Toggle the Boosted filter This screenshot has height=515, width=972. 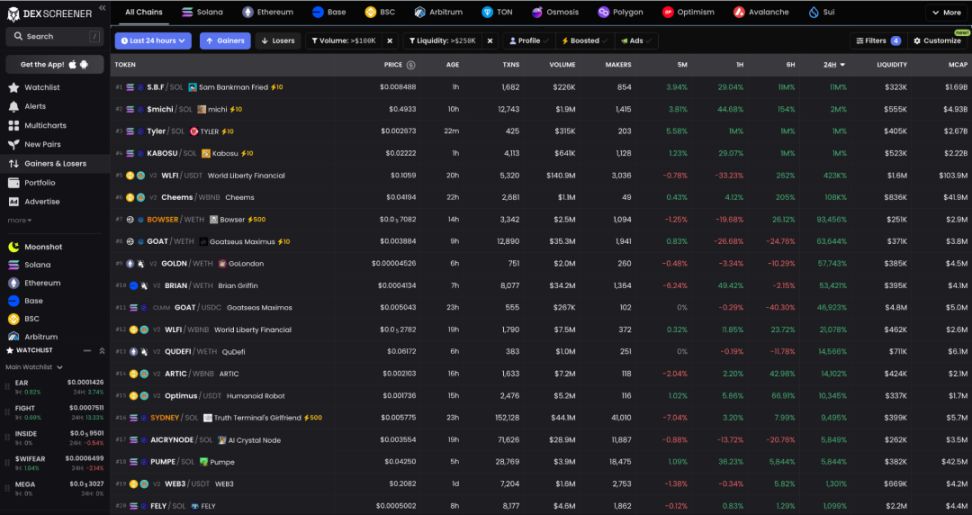[x=581, y=41]
